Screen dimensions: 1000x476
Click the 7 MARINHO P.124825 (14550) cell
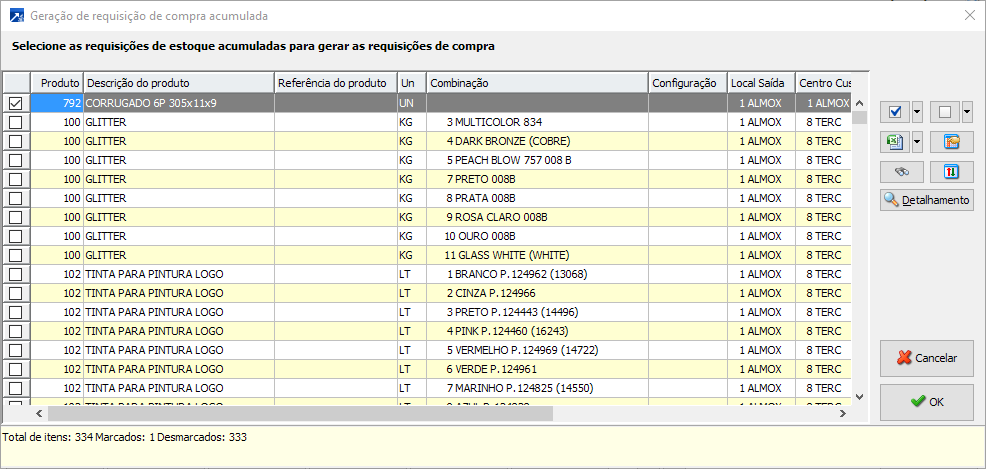click(x=538, y=388)
